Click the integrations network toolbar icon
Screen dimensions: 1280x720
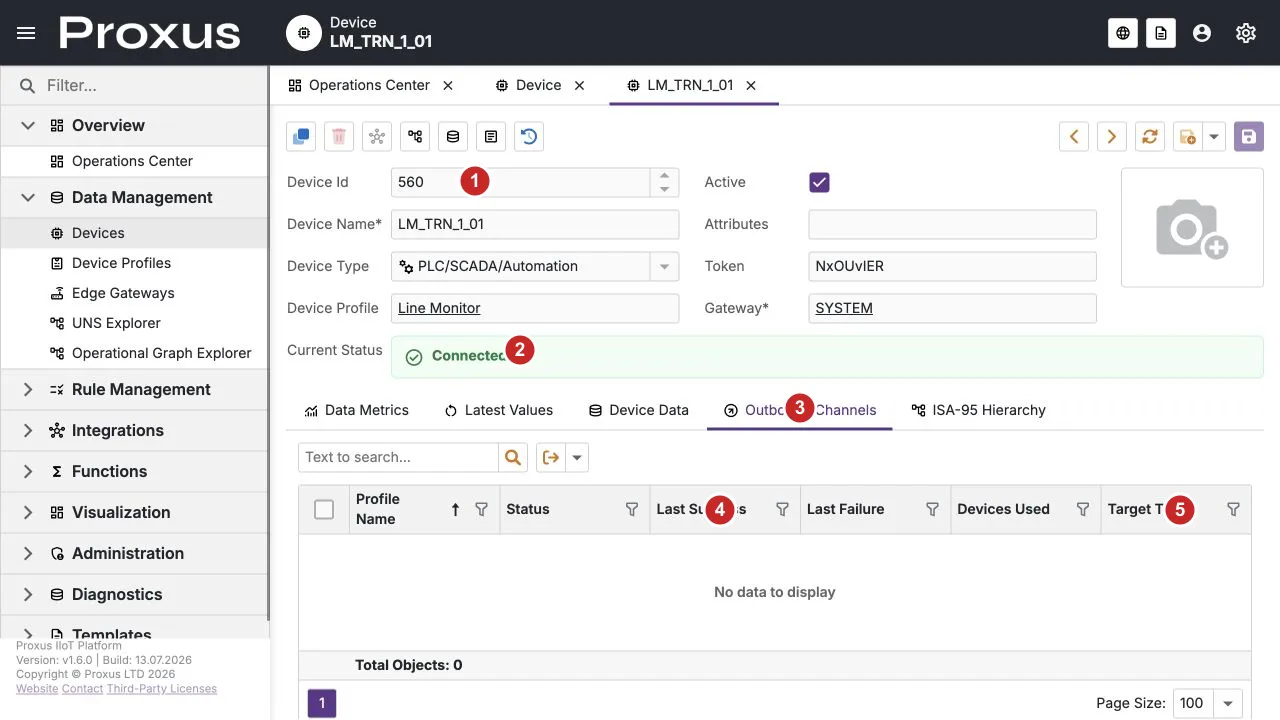377,136
